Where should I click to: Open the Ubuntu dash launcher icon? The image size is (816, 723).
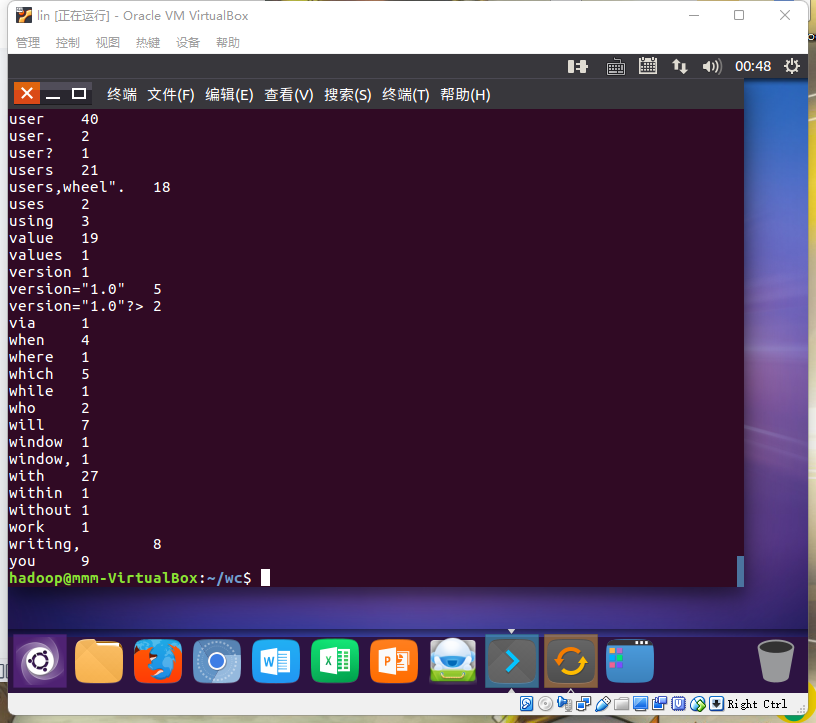point(40,661)
